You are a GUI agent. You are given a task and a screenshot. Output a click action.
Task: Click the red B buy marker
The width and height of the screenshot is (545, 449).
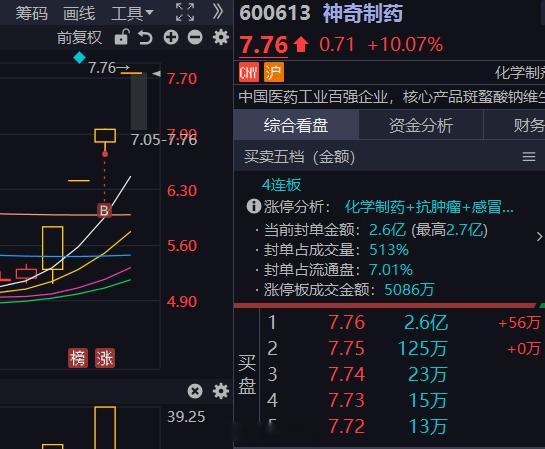104,210
